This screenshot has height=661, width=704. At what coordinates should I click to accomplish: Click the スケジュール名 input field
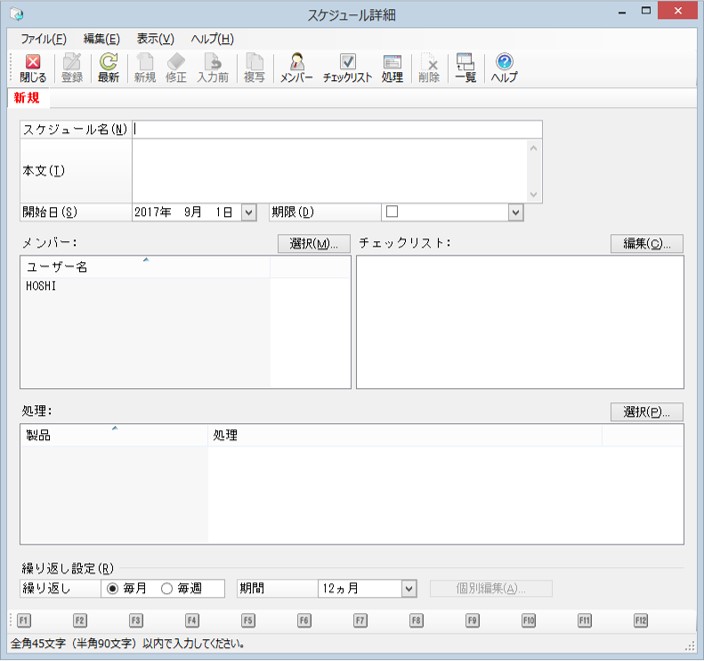tap(337, 129)
